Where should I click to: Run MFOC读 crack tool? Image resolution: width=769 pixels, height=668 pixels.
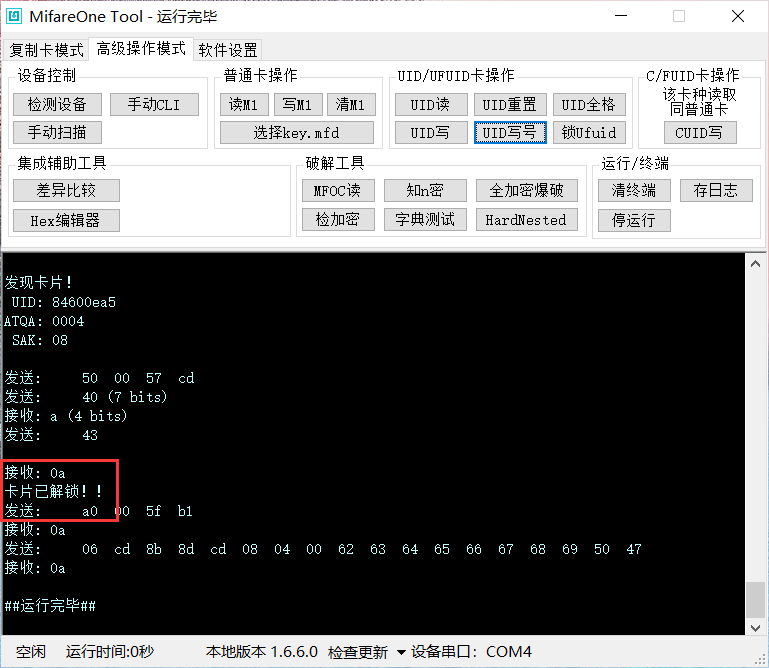tap(338, 190)
